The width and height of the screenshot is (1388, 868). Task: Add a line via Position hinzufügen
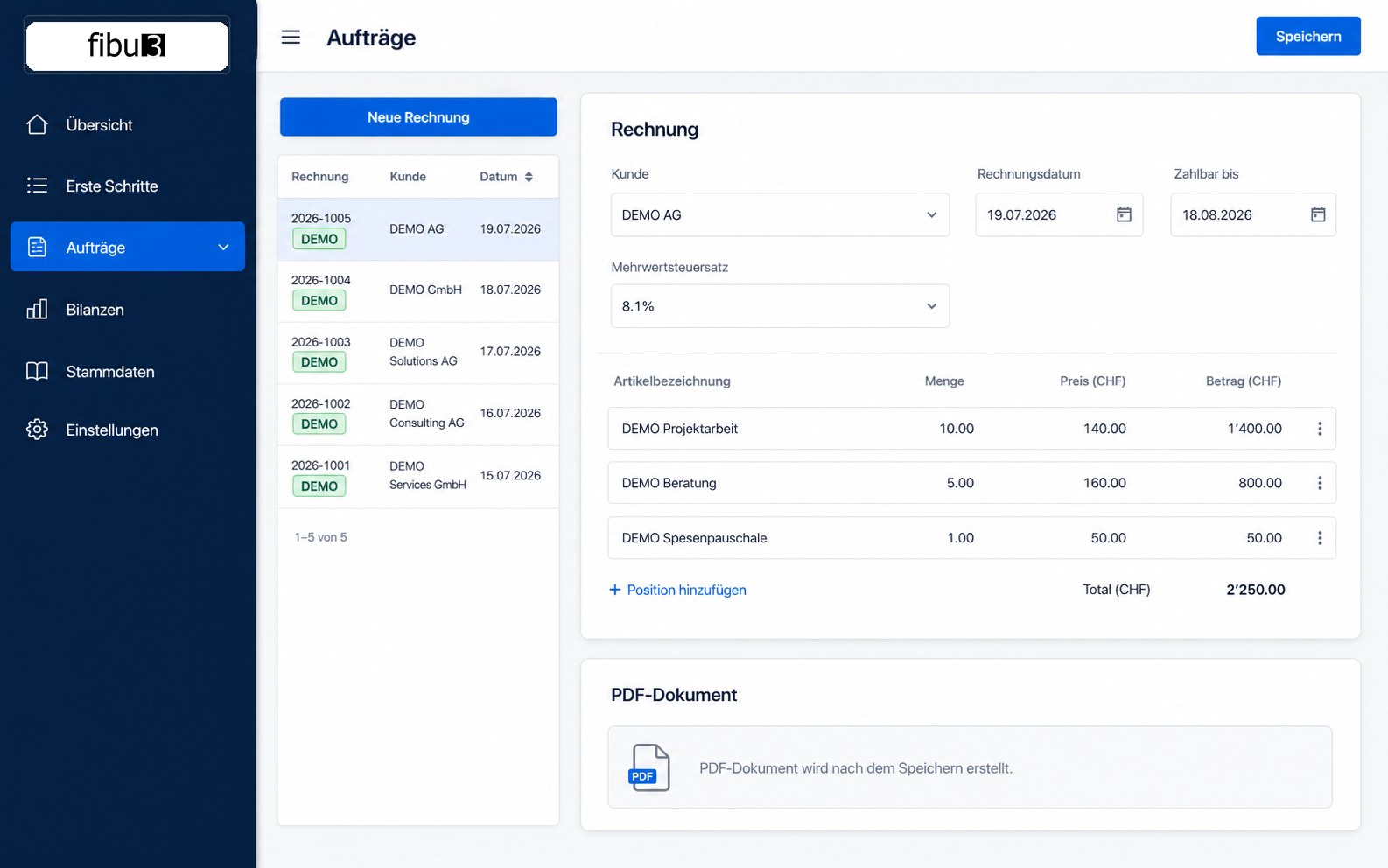click(677, 590)
